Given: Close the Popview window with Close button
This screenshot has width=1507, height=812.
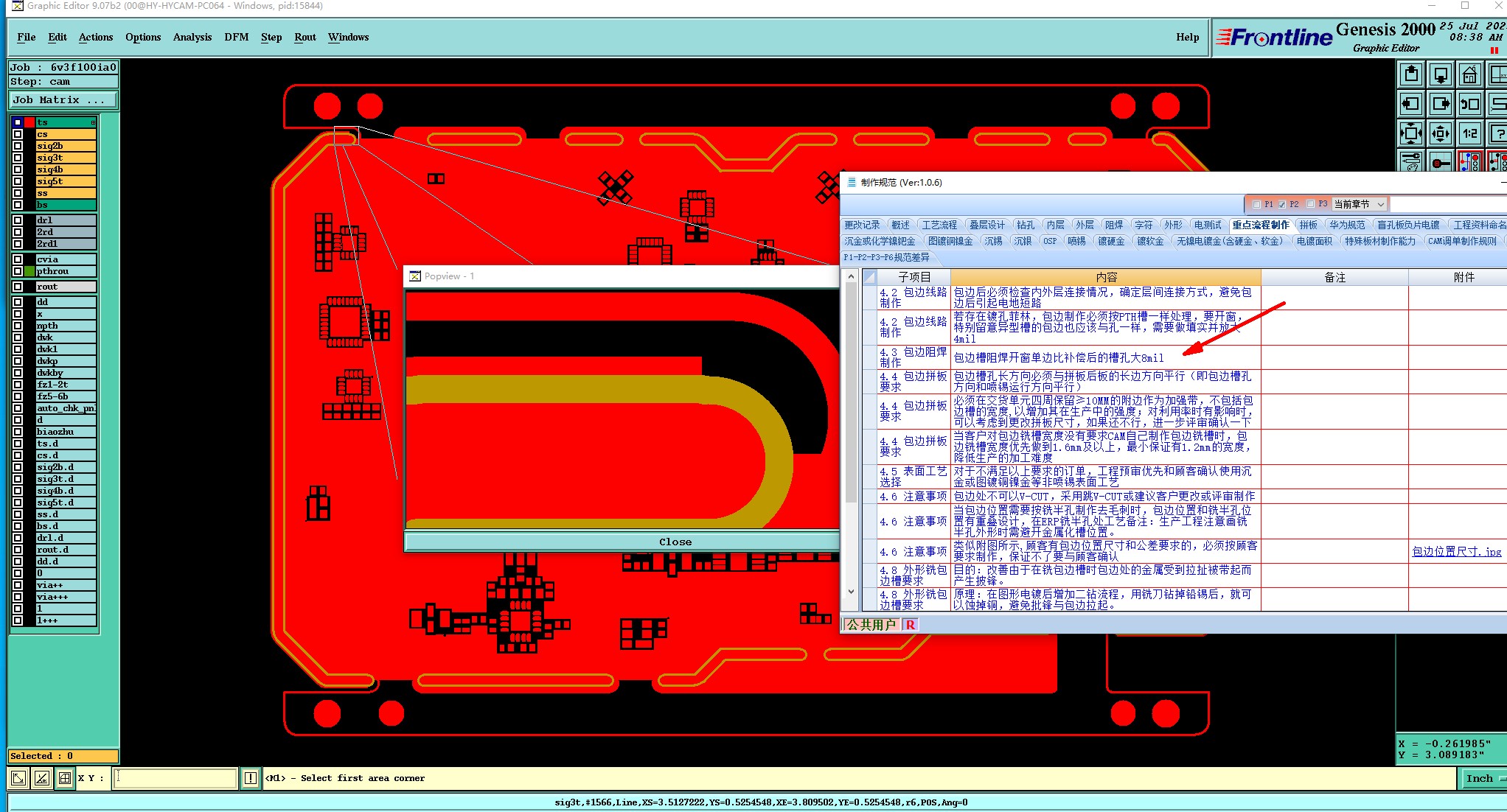Looking at the screenshot, I should 675,542.
